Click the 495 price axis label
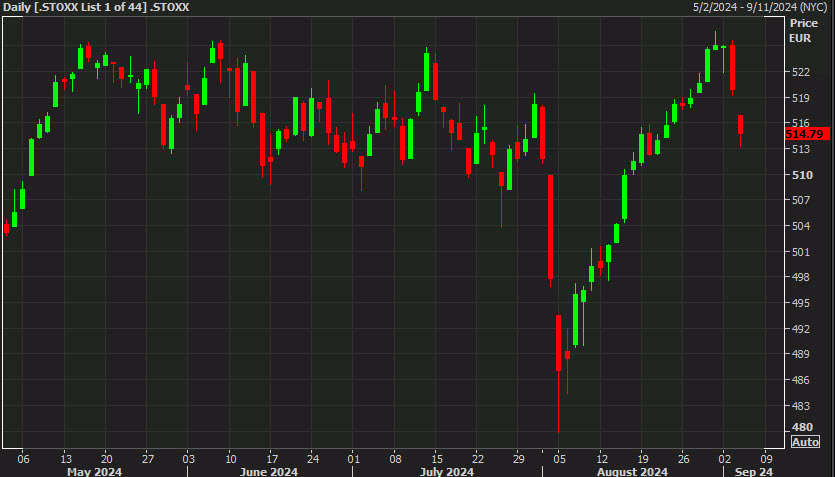This screenshot has width=835, height=477. [801, 303]
